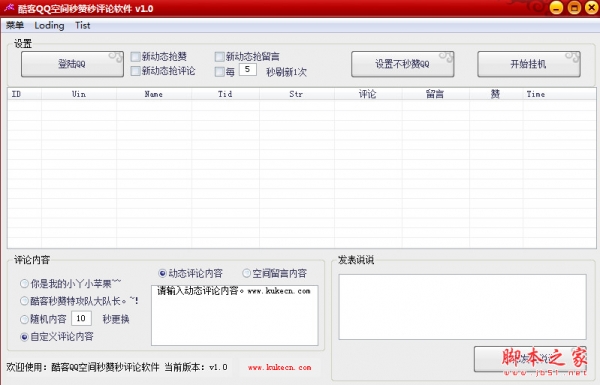
Task: Click the app logo icon in the title bar
Action: tap(9, 8)
